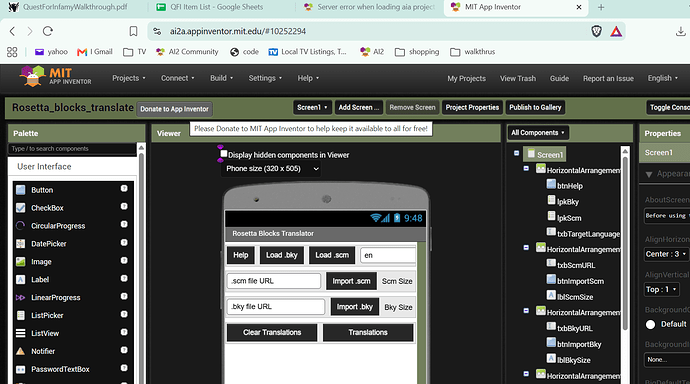
Task: Open help info for Button component
Action: click(x=124, y=189)
